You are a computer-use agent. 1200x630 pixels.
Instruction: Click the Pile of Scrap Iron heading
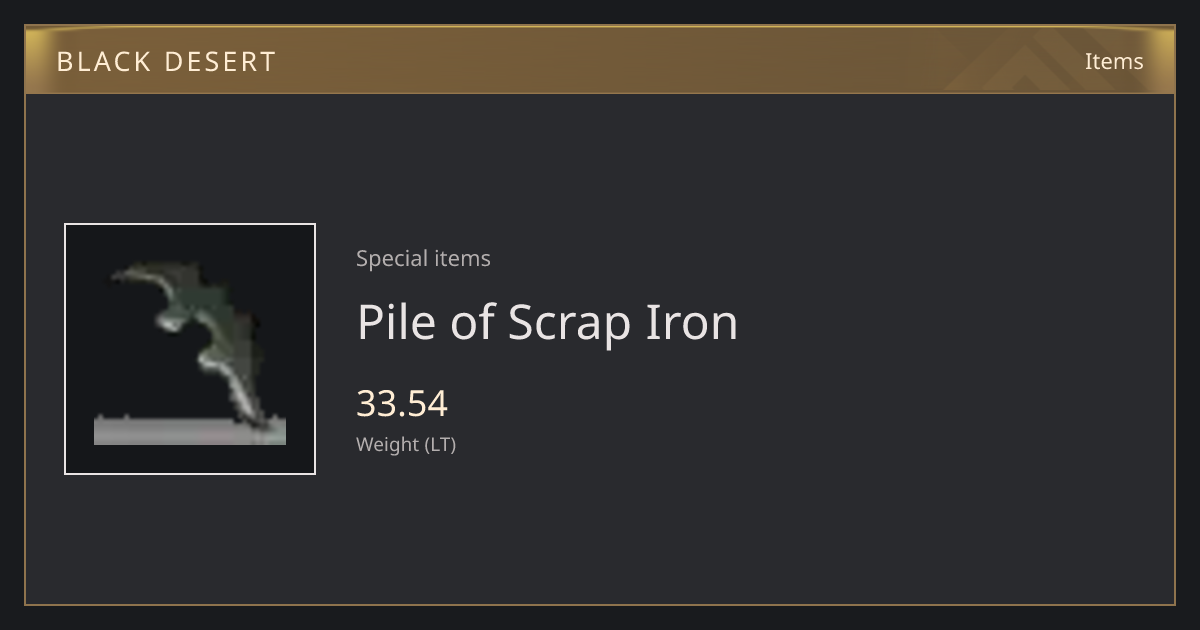[x=547, y=322]
